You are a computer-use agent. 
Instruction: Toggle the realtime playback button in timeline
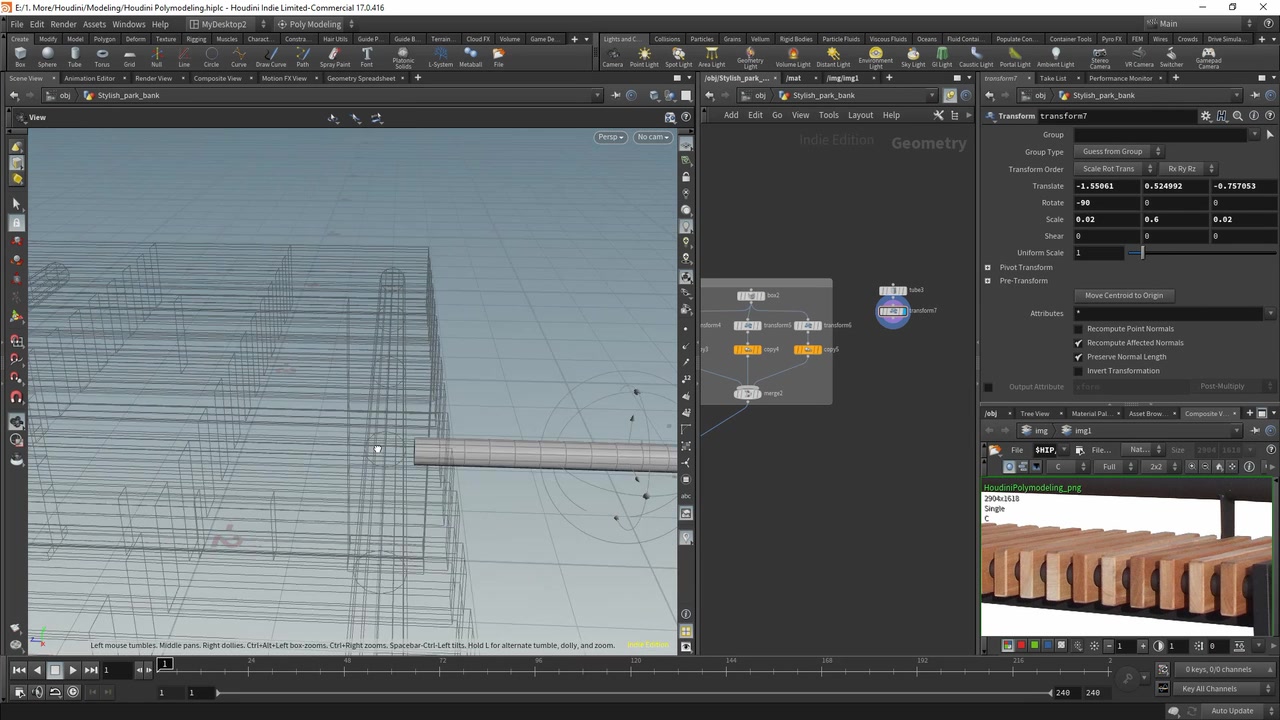[72, 692]
